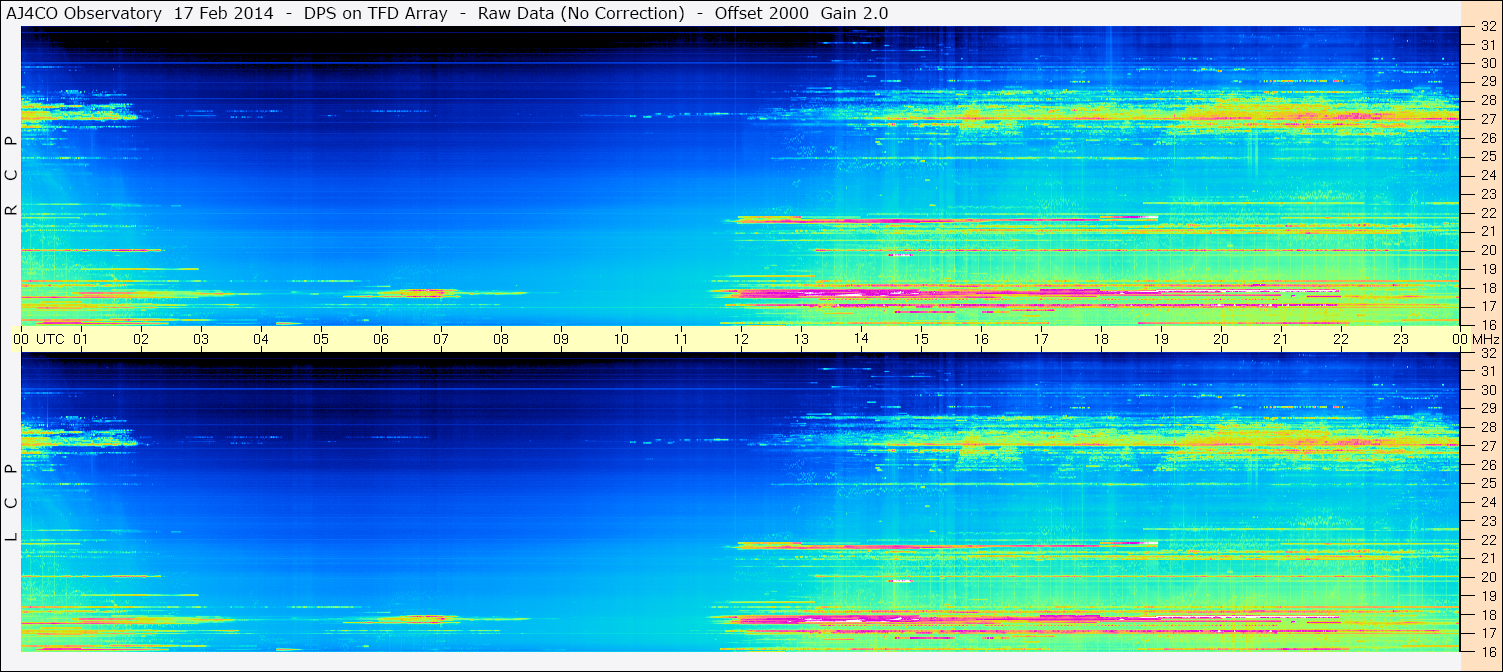The height and width of the screenshot is (672, 1503).
Task: Select 16 MHz tick on RCP frequency scale
Action: (x=1487, y=325)
